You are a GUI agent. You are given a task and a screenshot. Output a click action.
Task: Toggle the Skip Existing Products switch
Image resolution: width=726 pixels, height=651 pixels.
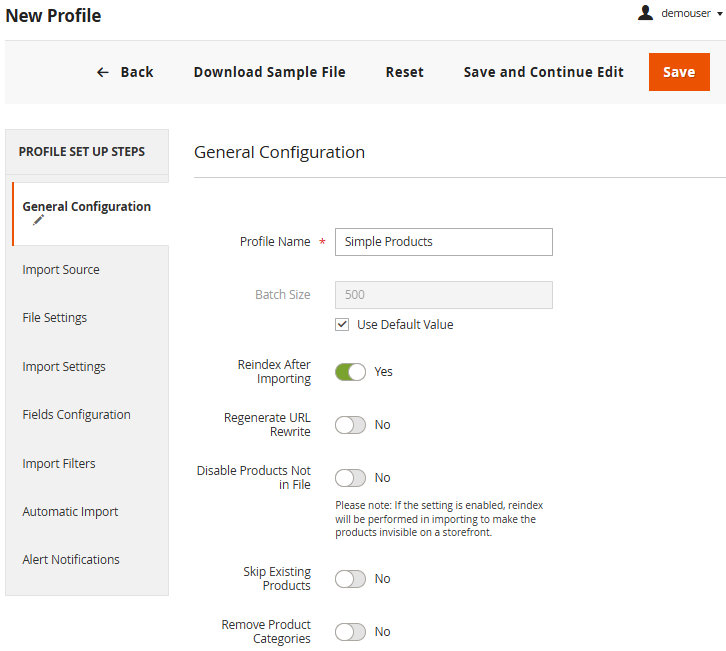click(x=350, y=579)
